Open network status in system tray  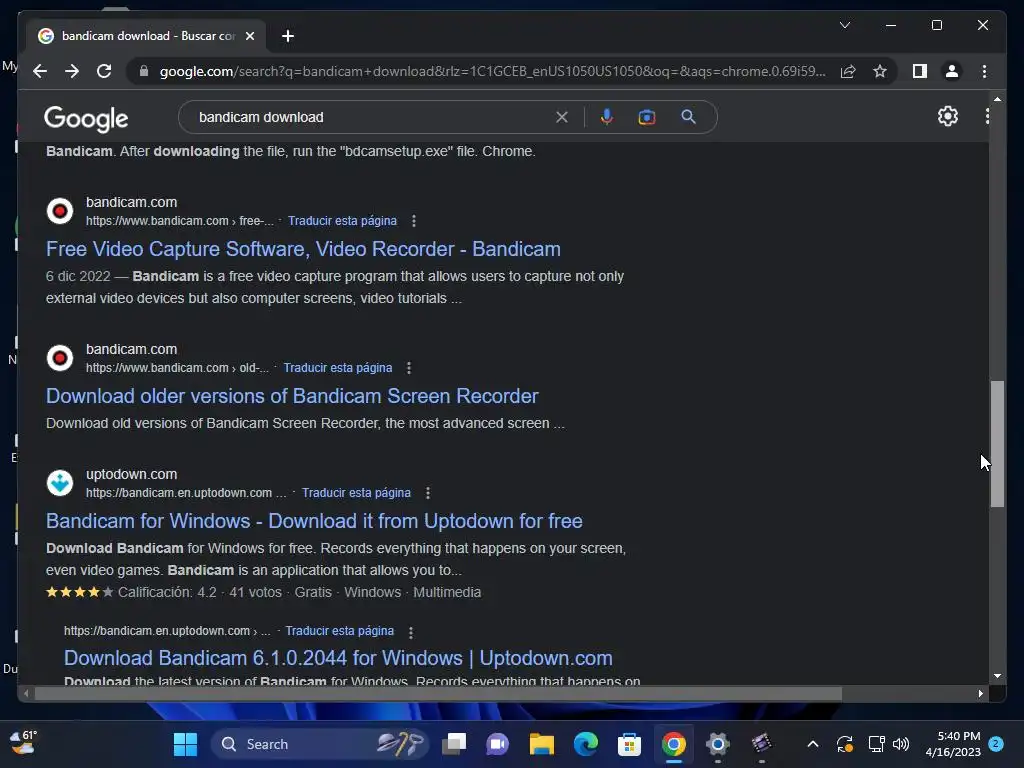tap(876, 744)
